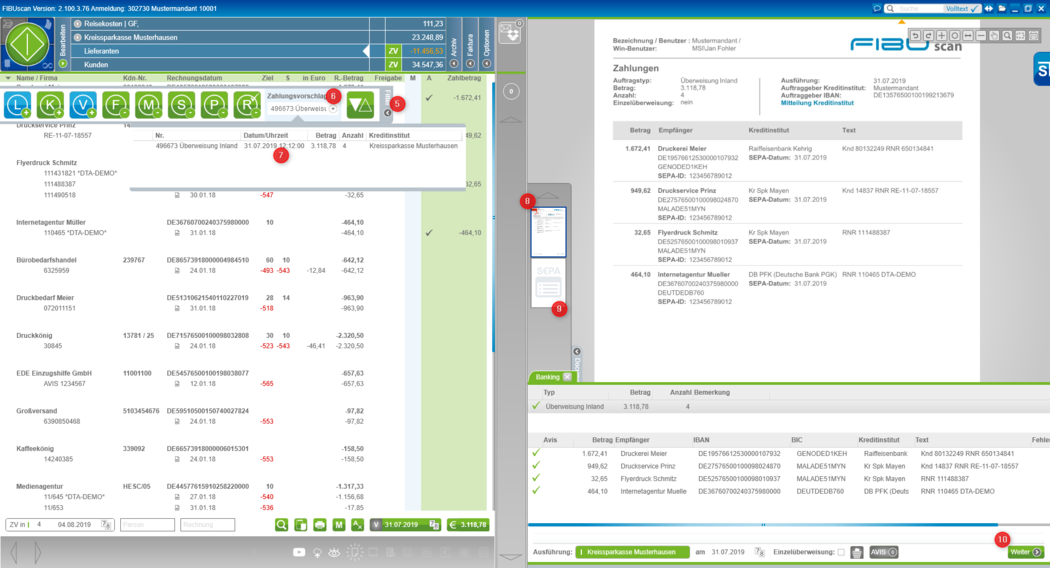Click the green F minus icon
This screenshot has height=568, width=1050.
(x=116, y=104)
